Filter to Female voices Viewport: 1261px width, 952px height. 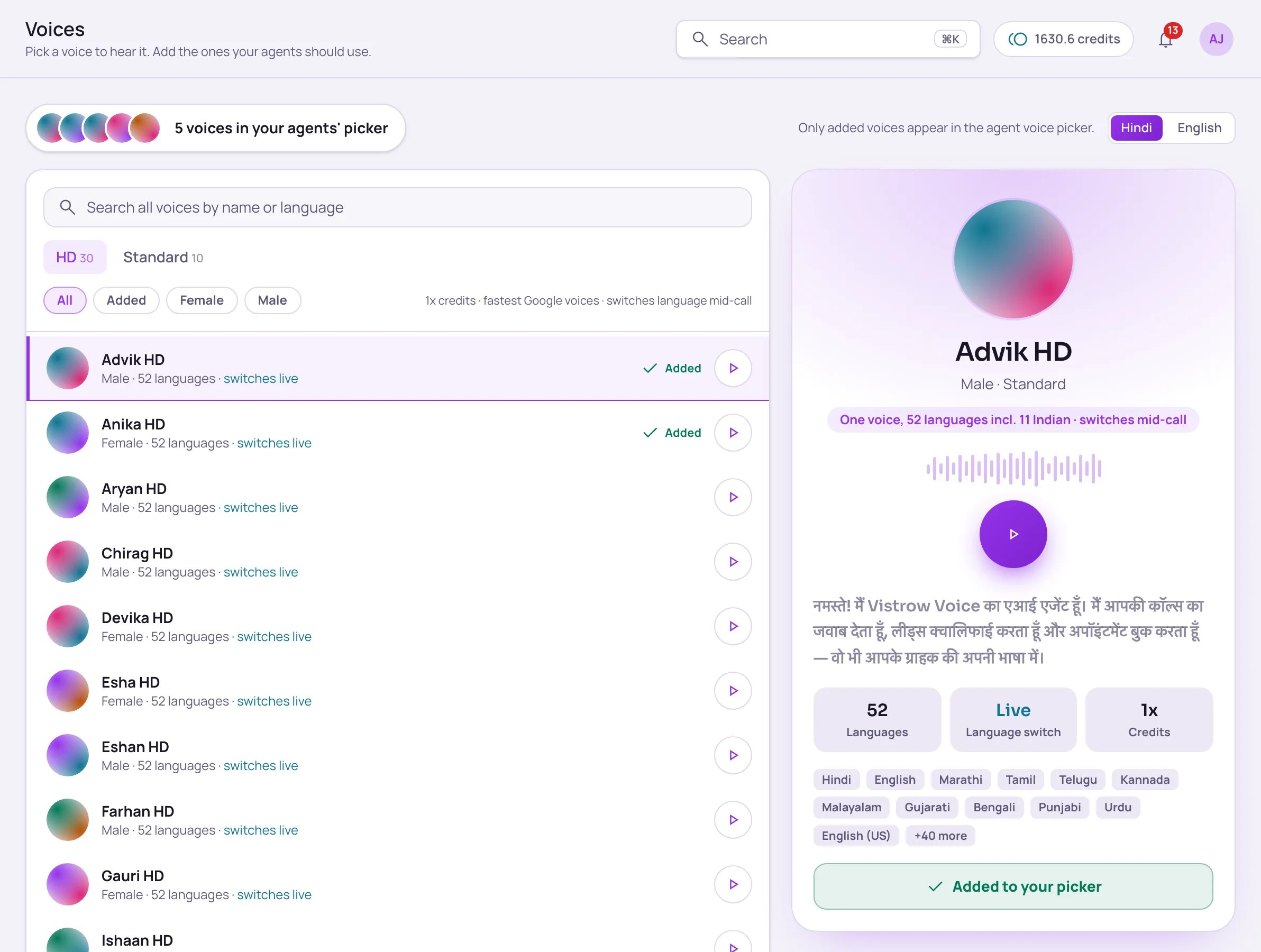coord(202,300)
